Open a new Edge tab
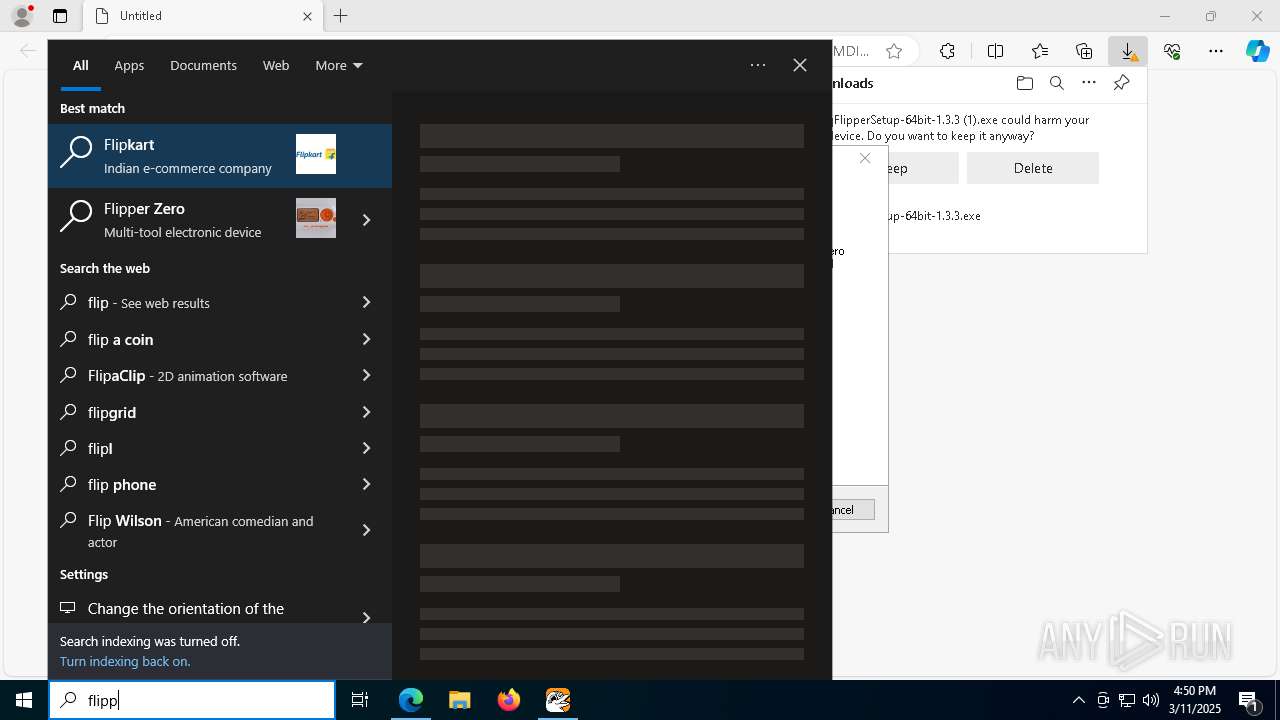The width and height of the screenshot is (1280, 720). pos(341,16)
